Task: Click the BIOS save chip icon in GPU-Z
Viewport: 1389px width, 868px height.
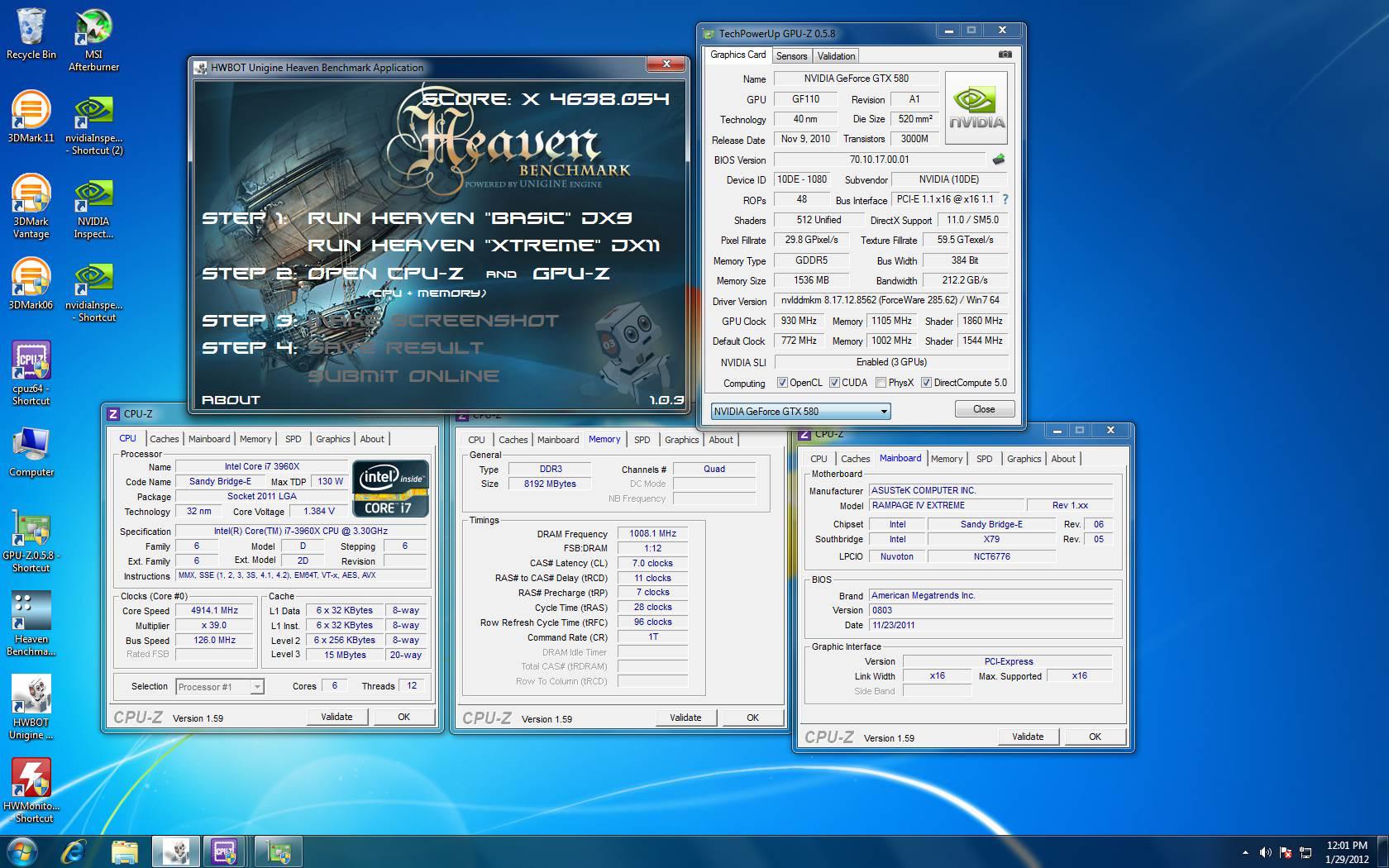Action: (x=999, y=160)
